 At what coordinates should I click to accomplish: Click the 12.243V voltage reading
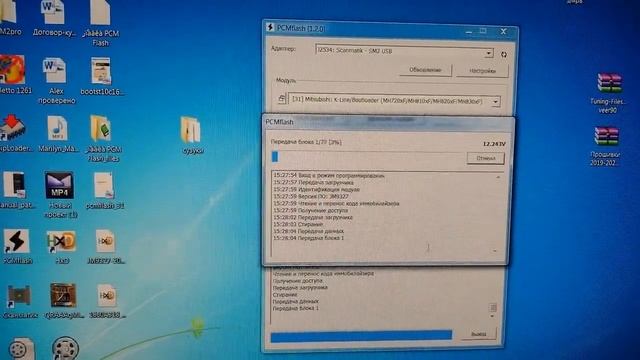click(x=494, y=144)
